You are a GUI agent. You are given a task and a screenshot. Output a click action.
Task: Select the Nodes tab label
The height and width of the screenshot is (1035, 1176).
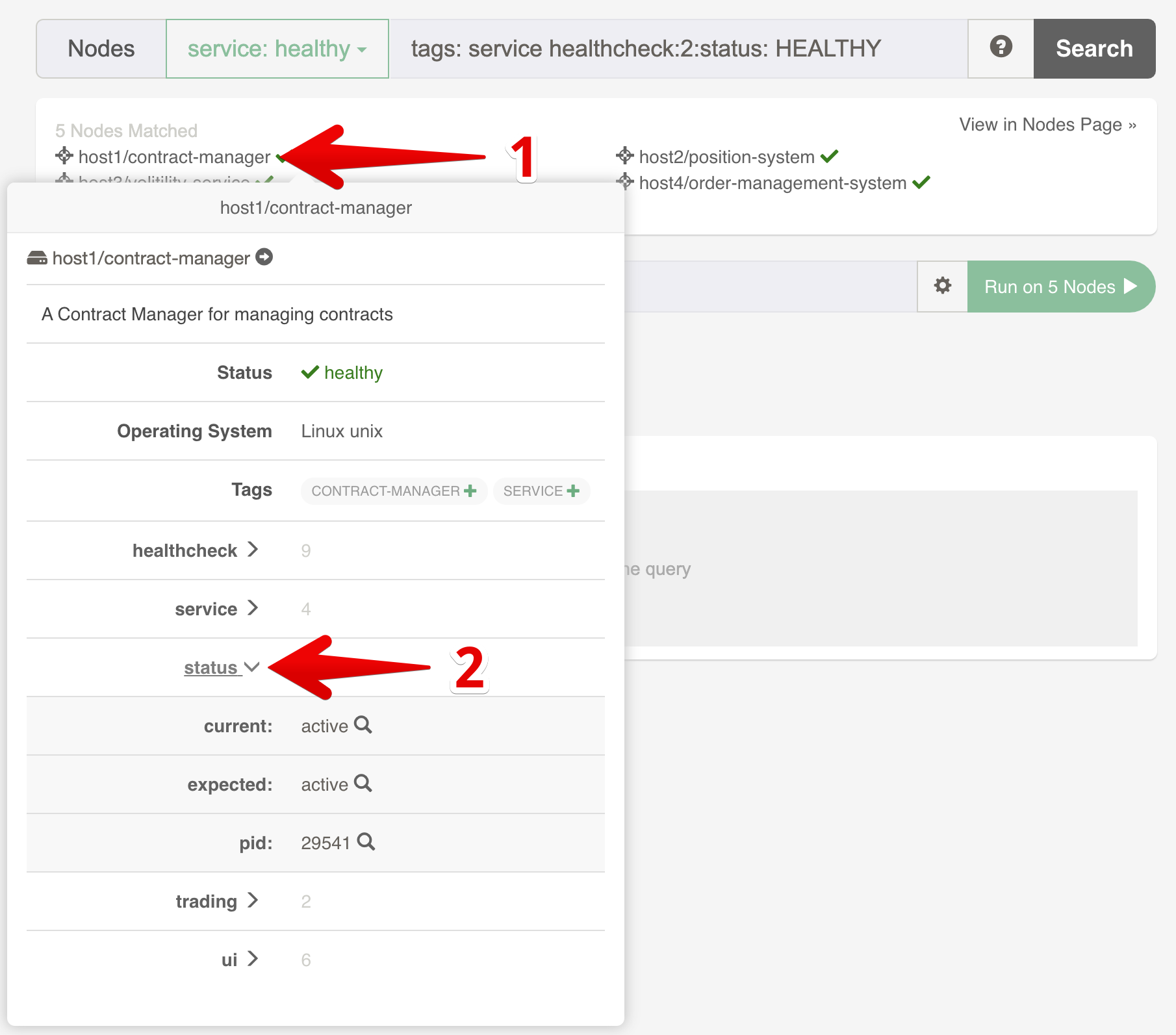coord(101,49)
